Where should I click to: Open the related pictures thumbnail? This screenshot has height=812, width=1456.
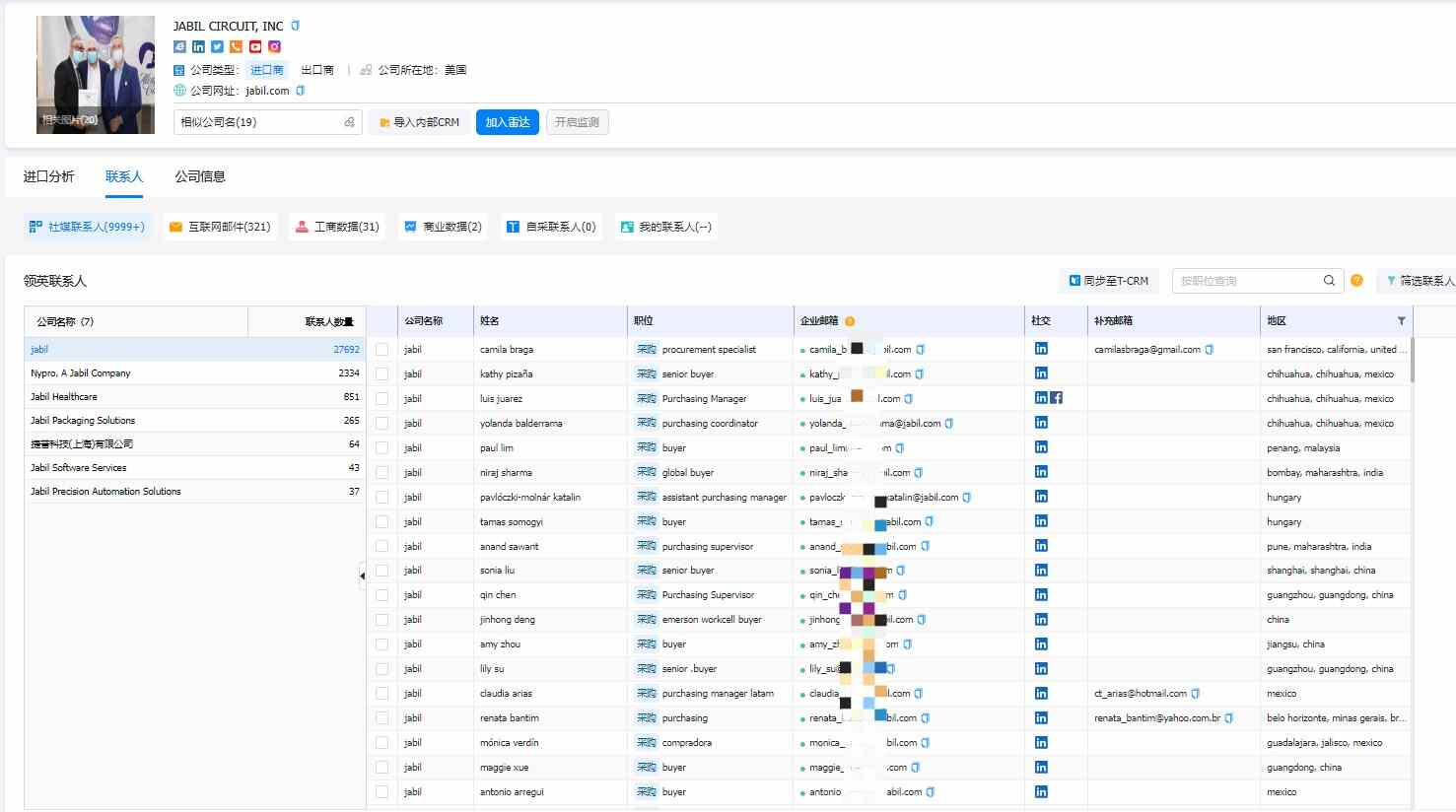coord(96,75)
